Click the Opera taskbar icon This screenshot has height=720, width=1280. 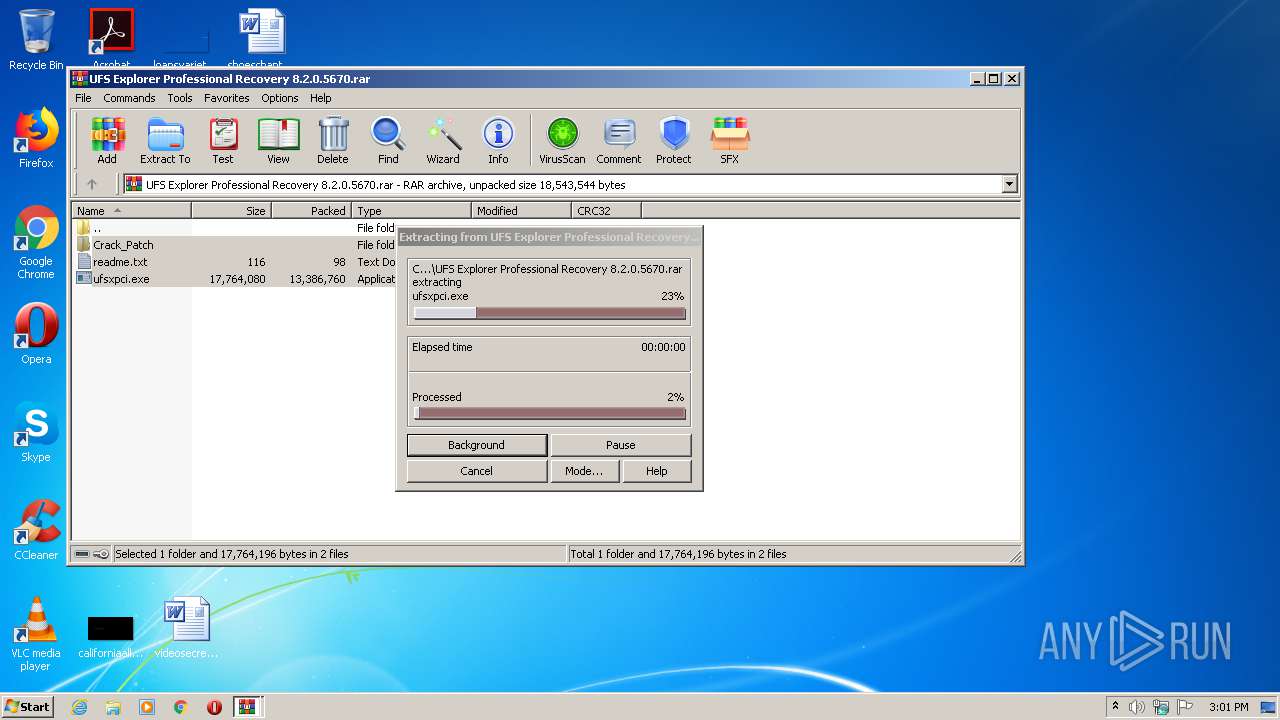click(x=214, y=707)
